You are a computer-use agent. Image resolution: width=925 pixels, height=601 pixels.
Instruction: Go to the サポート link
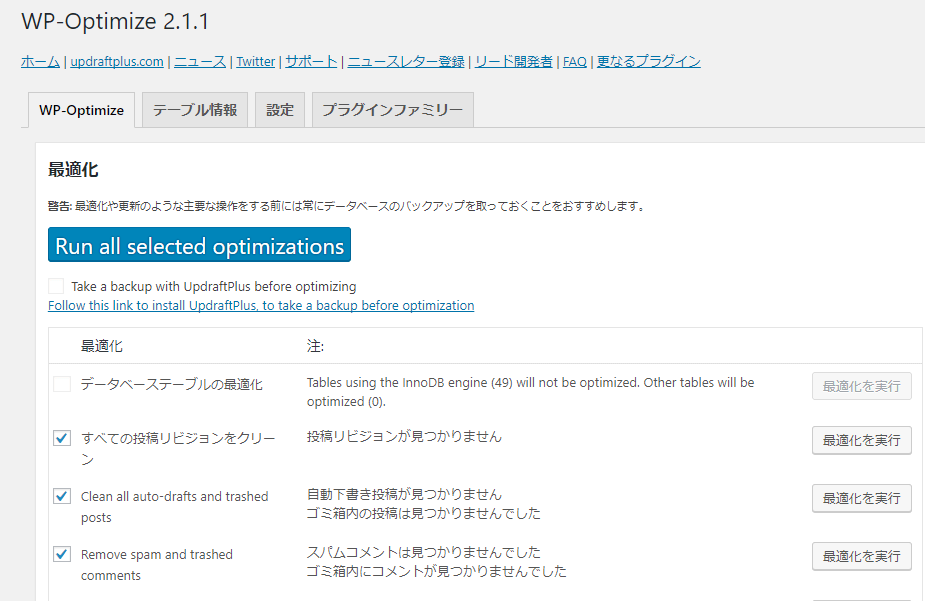tap(311, 61)
